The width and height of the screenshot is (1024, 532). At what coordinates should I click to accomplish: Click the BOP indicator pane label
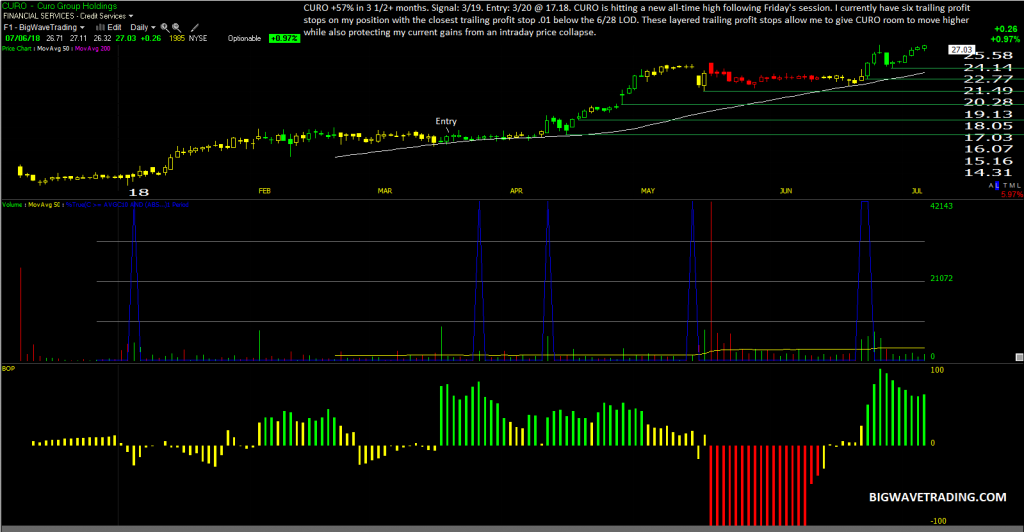click(x=8, y=369)
